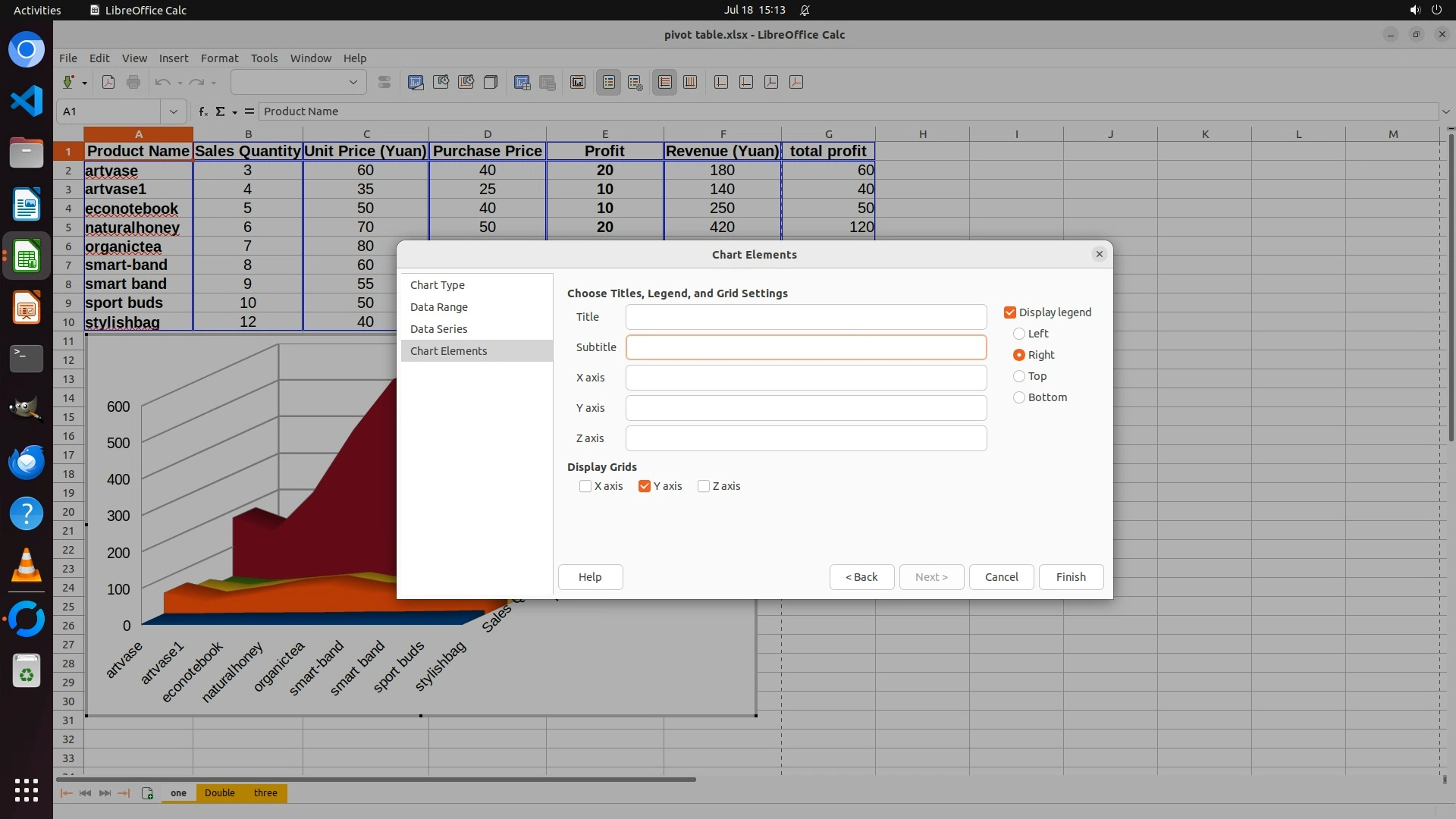Open the 3D View toolbar icon

pyautogui.click(x=491, y=83)
